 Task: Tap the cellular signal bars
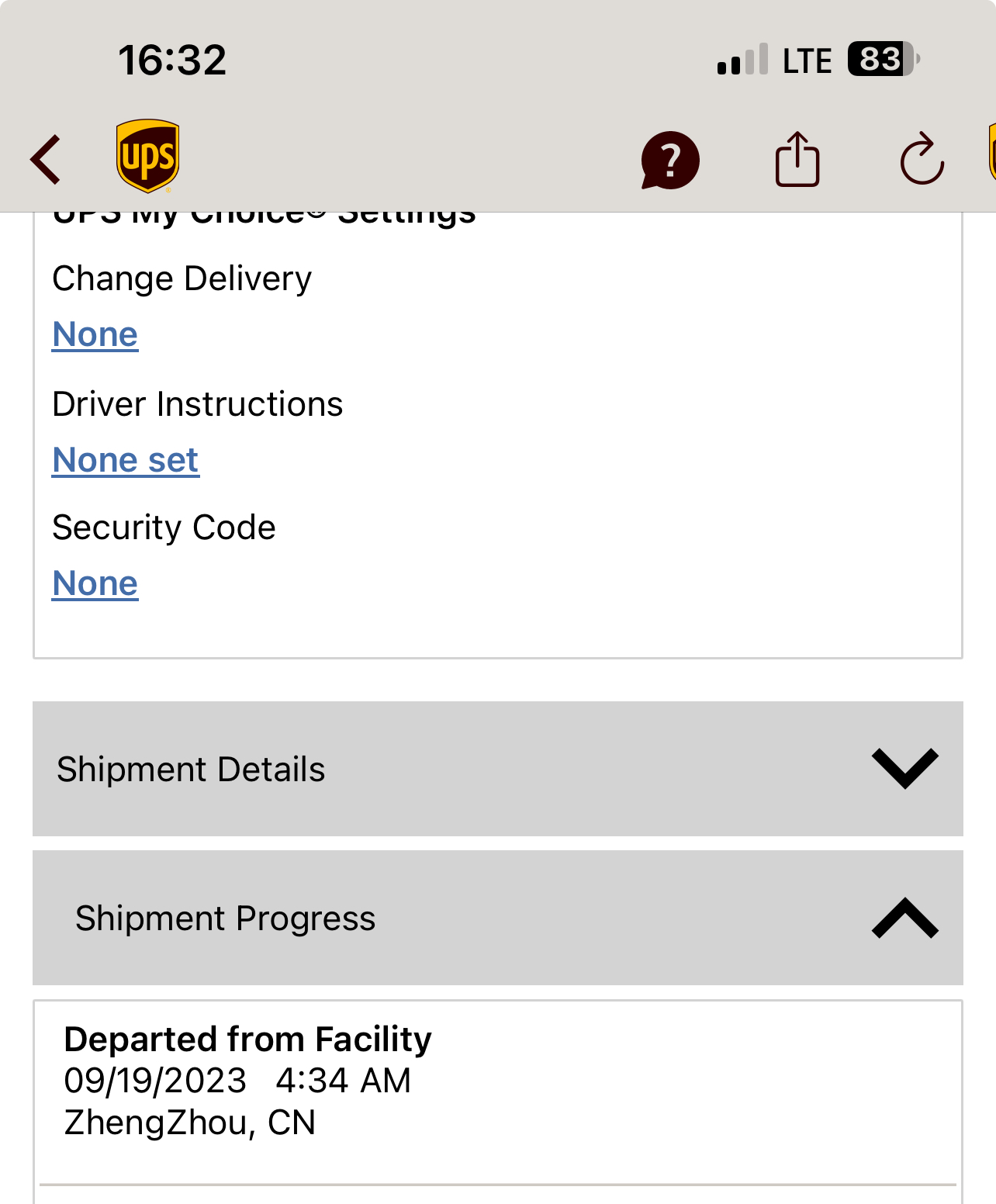(x=742, y=61)
